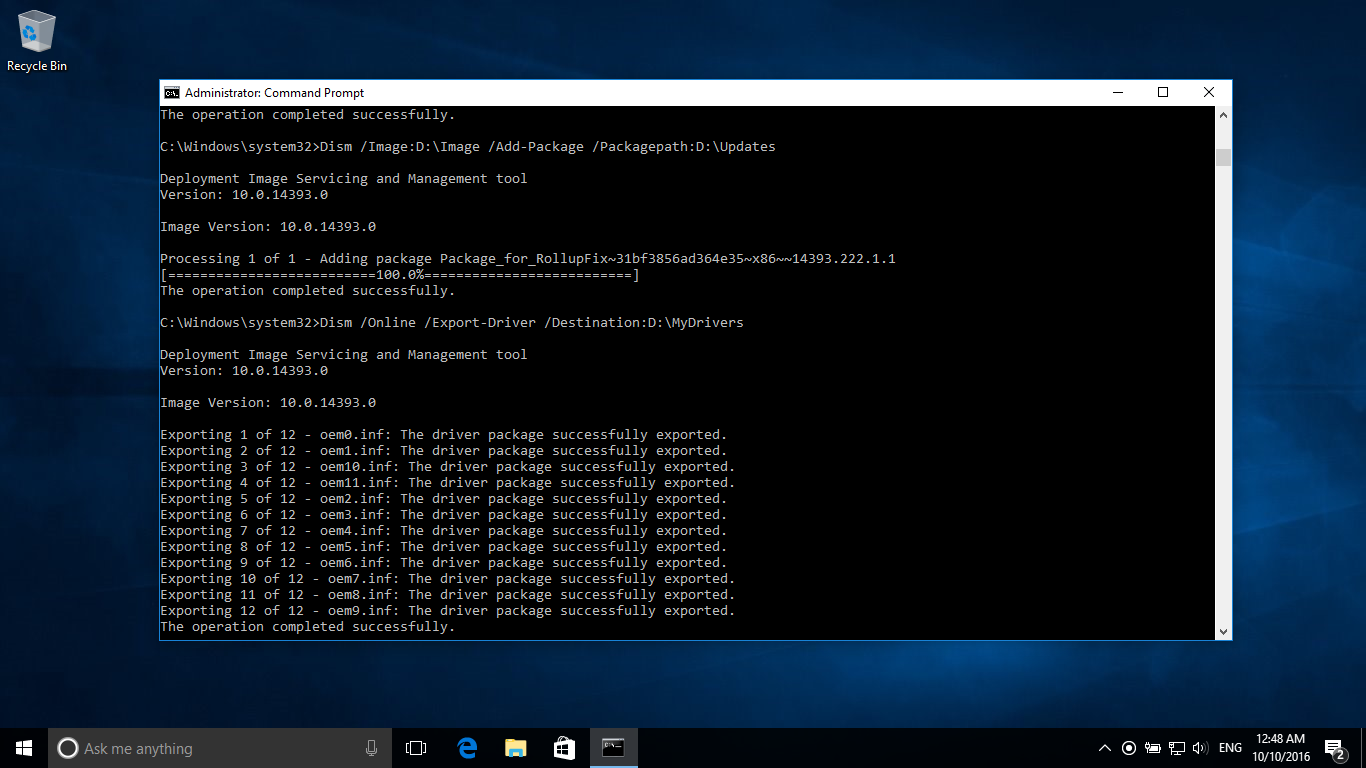
Task: Click the record circle tray icon
Action: coord(1129,748)
